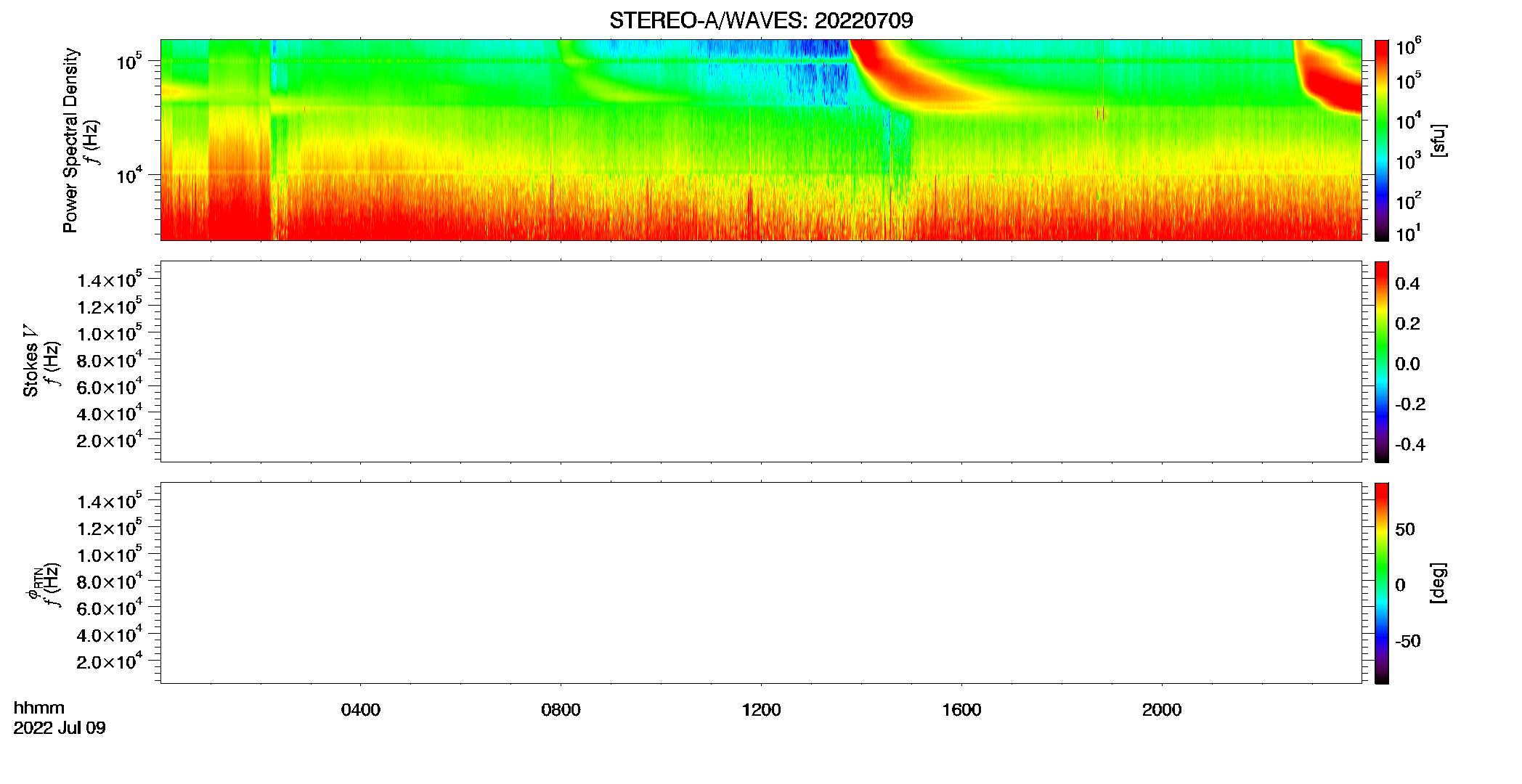Click the 0400 time tick label
Screen dimensions: 1522x784
pyautogui.click(x=361, y=710)
